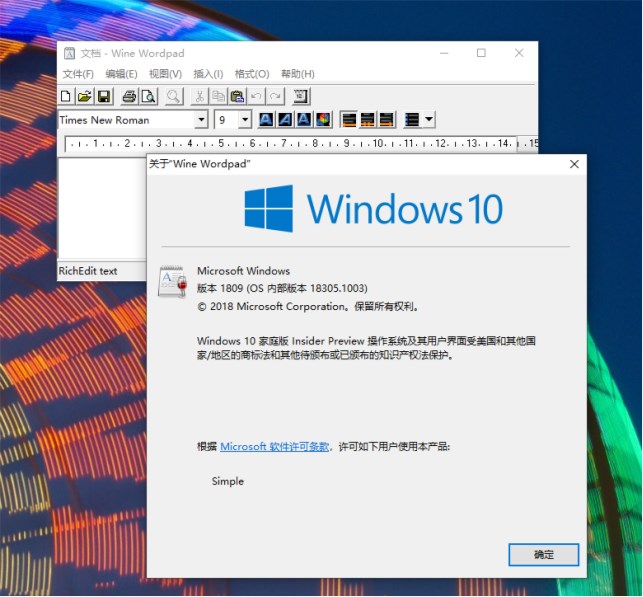Copy selection using the copy icon
The height and width of the screenshot is (597, 643).
tap(218, 96)
